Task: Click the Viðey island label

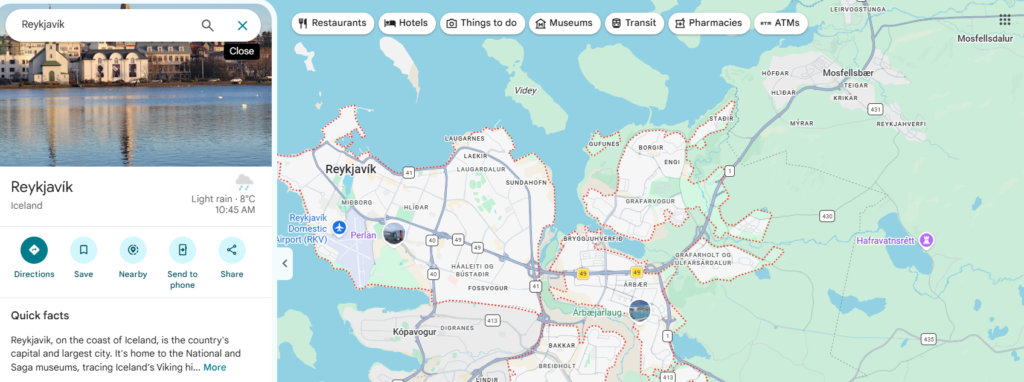Action: pos(525,91)
